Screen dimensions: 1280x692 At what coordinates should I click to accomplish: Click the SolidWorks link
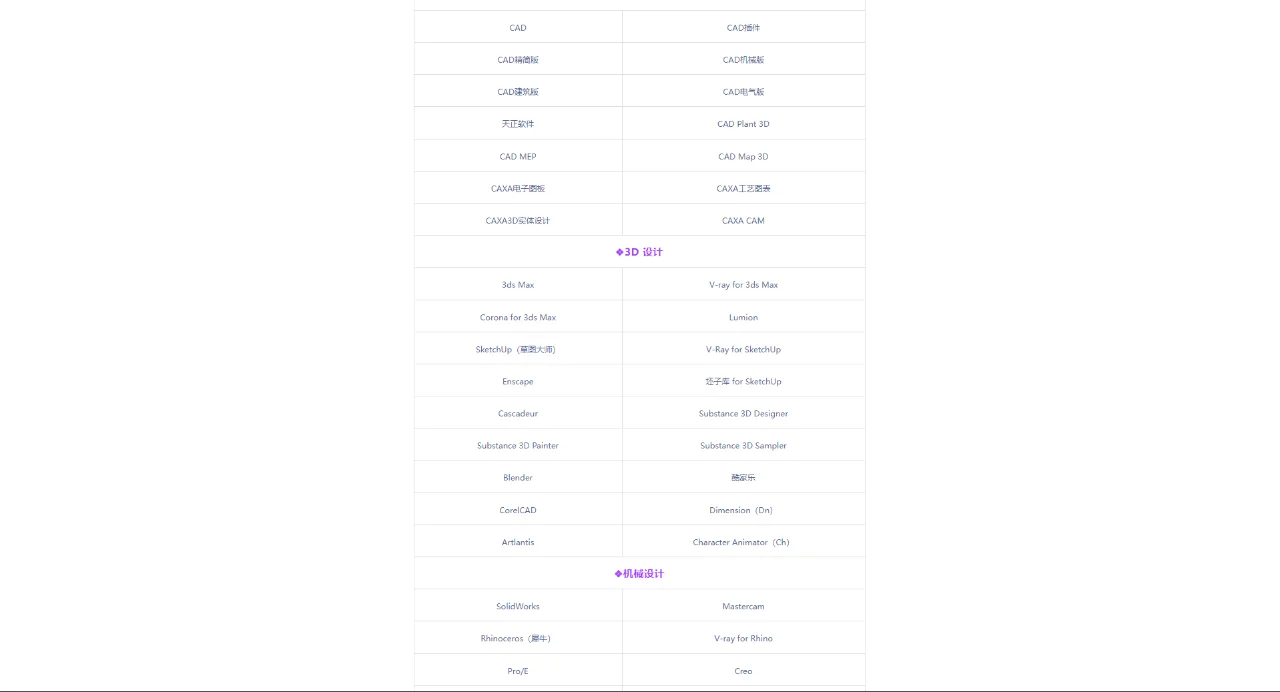tap(518, 606)
